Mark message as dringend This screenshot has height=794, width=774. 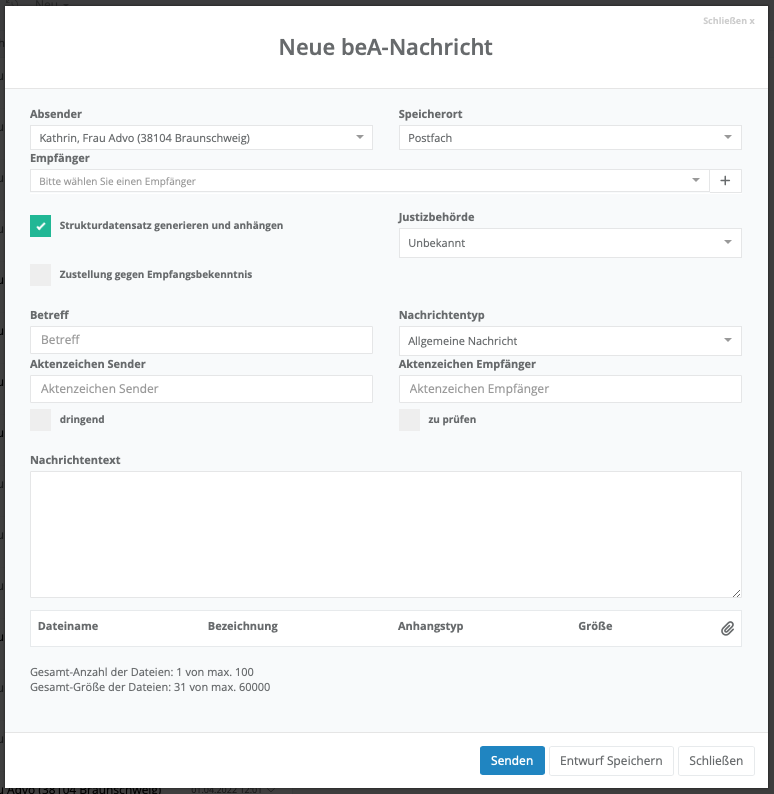click(40, 420)
